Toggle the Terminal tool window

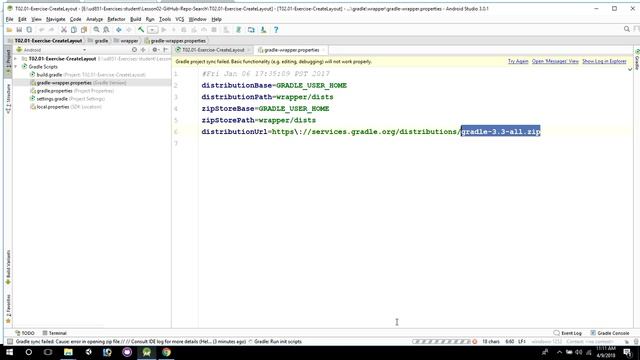point(54,333)
